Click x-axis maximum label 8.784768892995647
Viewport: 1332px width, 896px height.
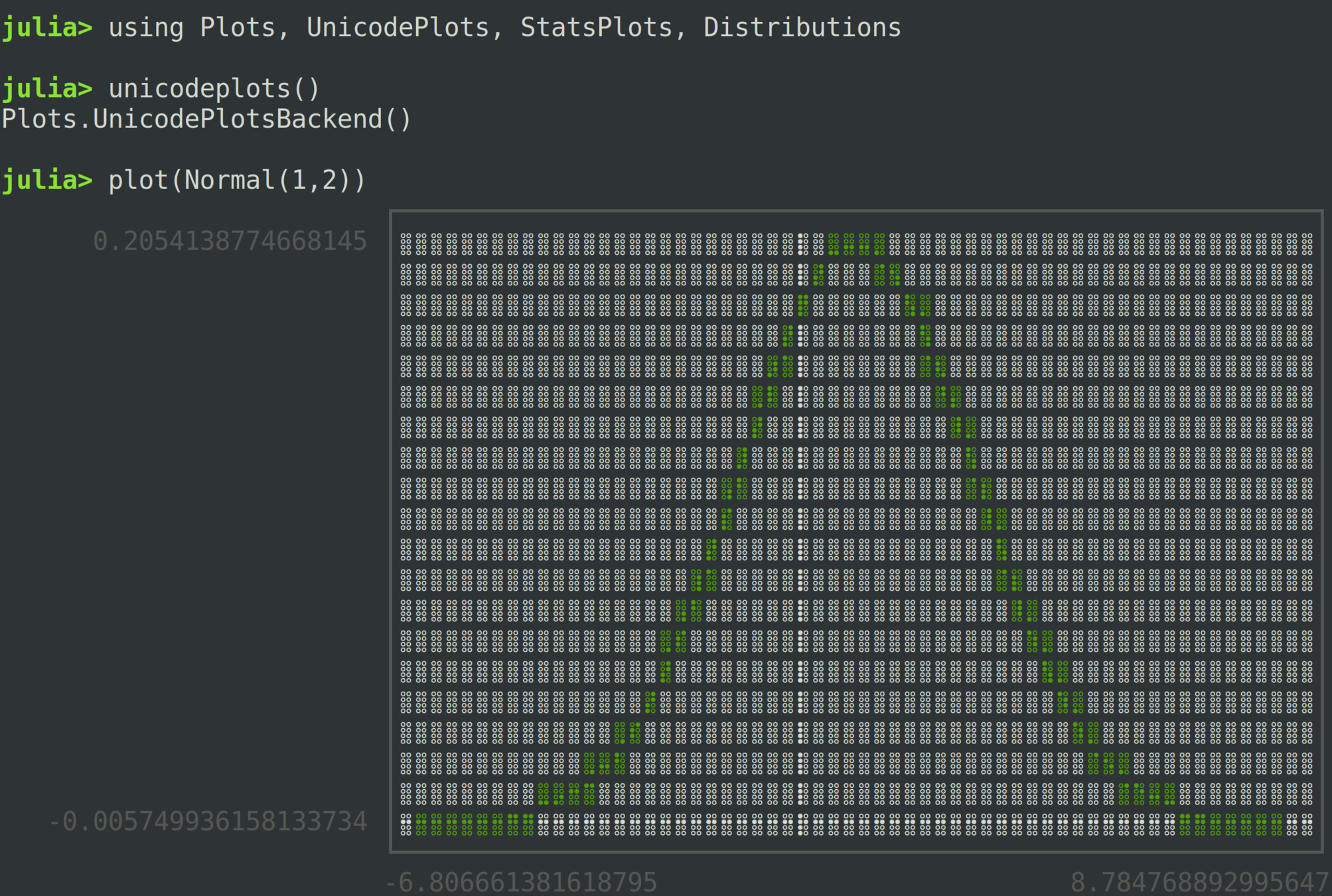[x=1200, y=883]
